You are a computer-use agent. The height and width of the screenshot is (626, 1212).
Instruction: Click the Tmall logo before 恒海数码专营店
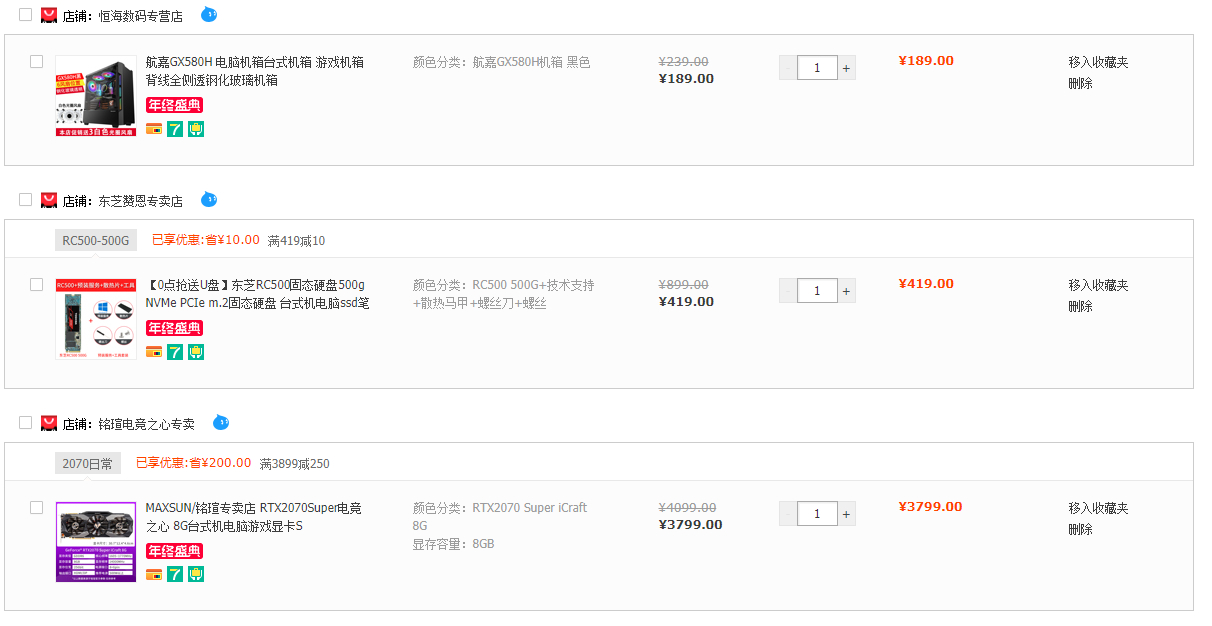(48, 15)
